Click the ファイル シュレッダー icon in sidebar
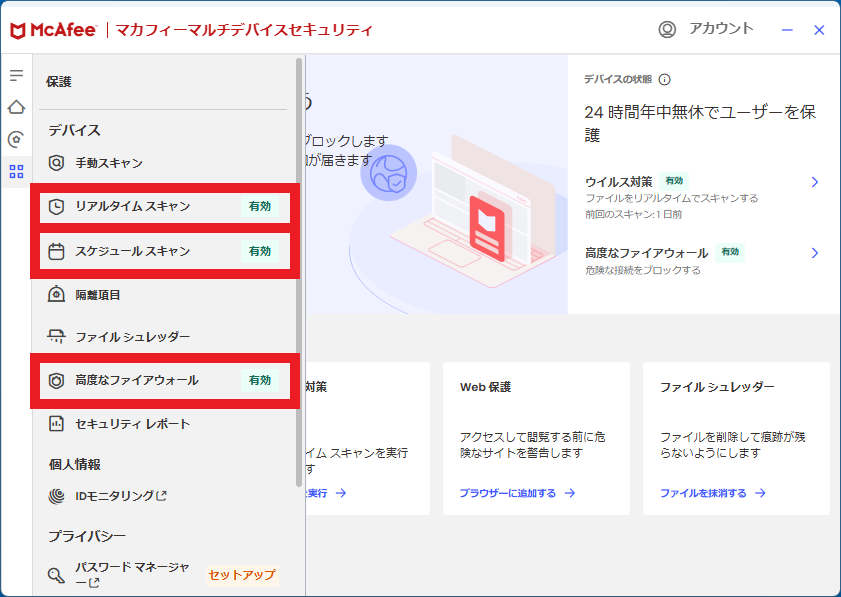Viewport: 841px width, 597px height. (x=57, y=337)
